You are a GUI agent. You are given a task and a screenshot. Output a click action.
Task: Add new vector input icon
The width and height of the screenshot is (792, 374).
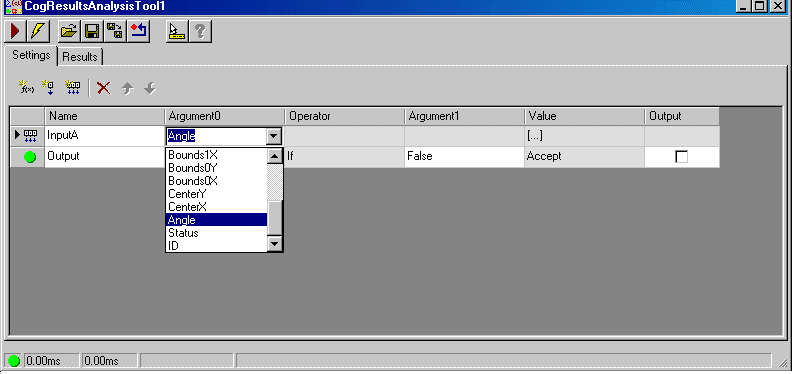pos(72,87)
